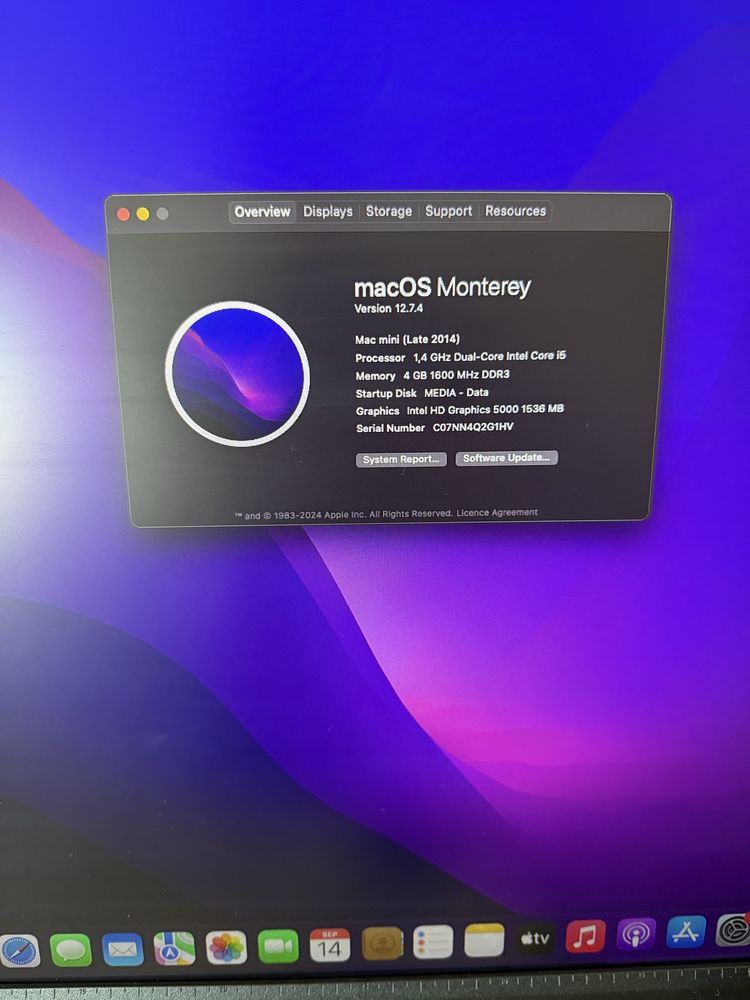Click the System Report button

point(401,459)
